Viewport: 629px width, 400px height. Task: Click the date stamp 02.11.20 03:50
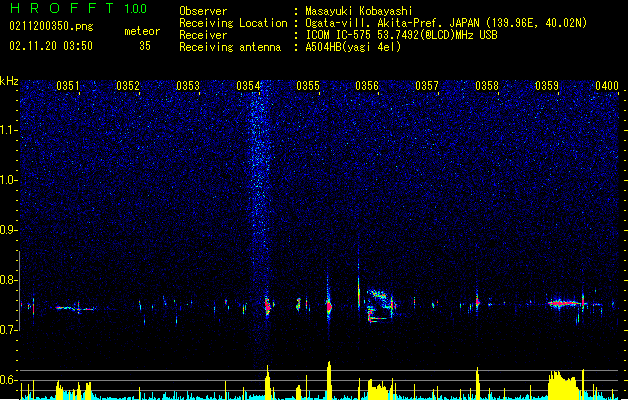click(x=51, y=46)
